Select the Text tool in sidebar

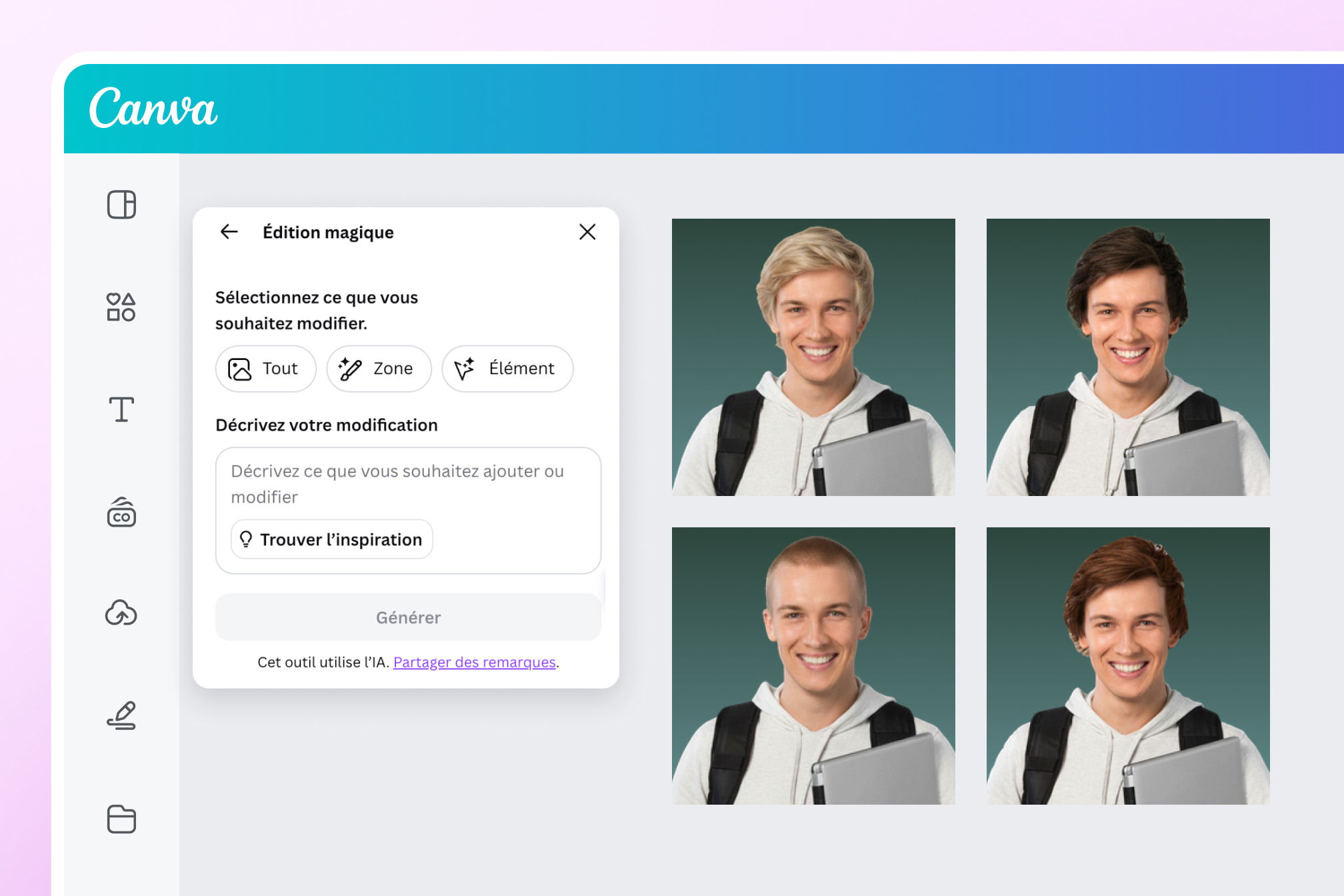(x=121, y=409)
